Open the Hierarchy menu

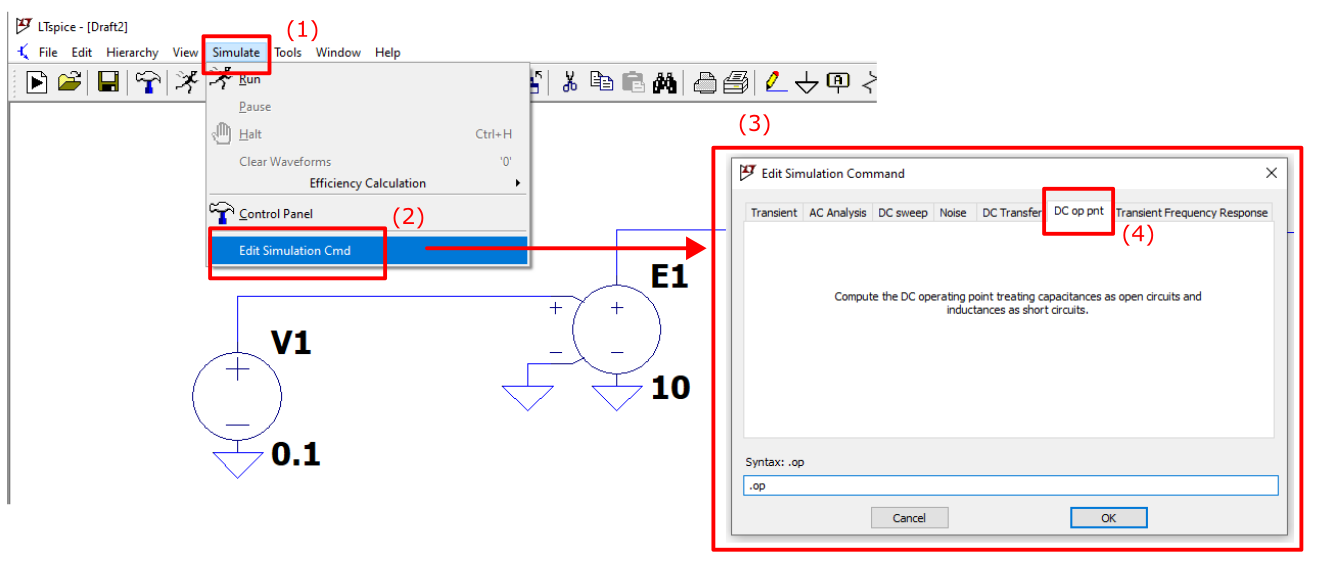point(132,52)
